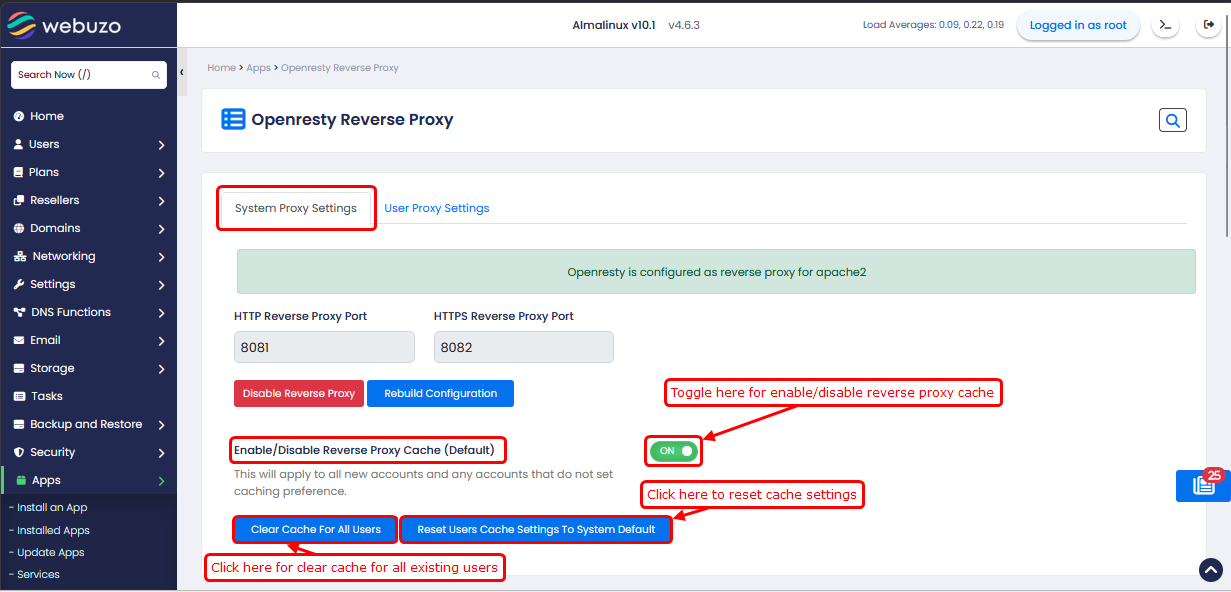Toggle the reverse proxy cache ON switch
The width and height of the screenshot is (1231, 592).
673,451
